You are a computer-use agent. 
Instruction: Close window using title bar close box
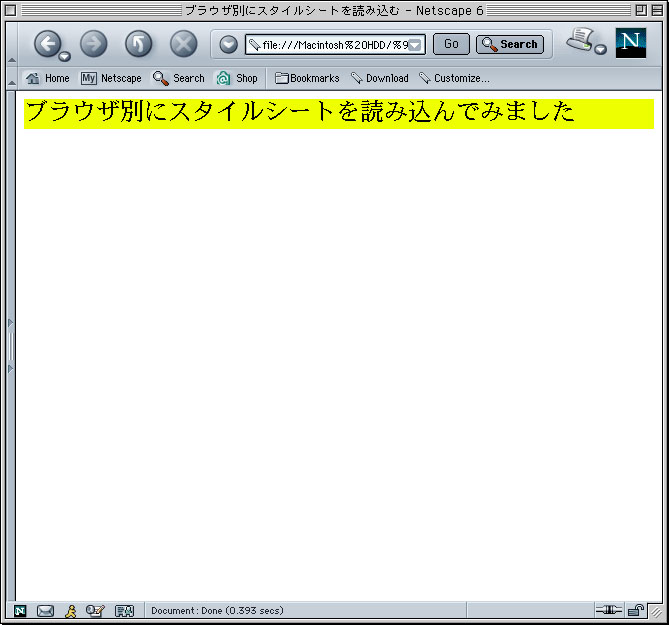11,10
